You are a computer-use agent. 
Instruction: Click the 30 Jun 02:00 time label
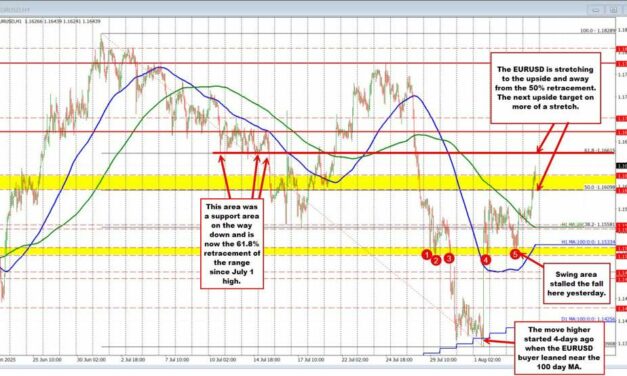(91, 360)
